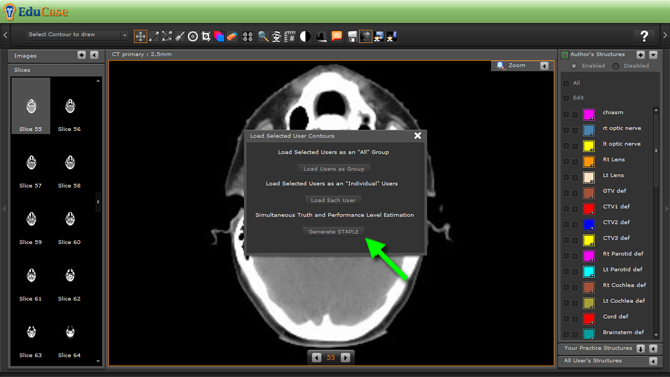Go to next slice arrow

point(345,357)
